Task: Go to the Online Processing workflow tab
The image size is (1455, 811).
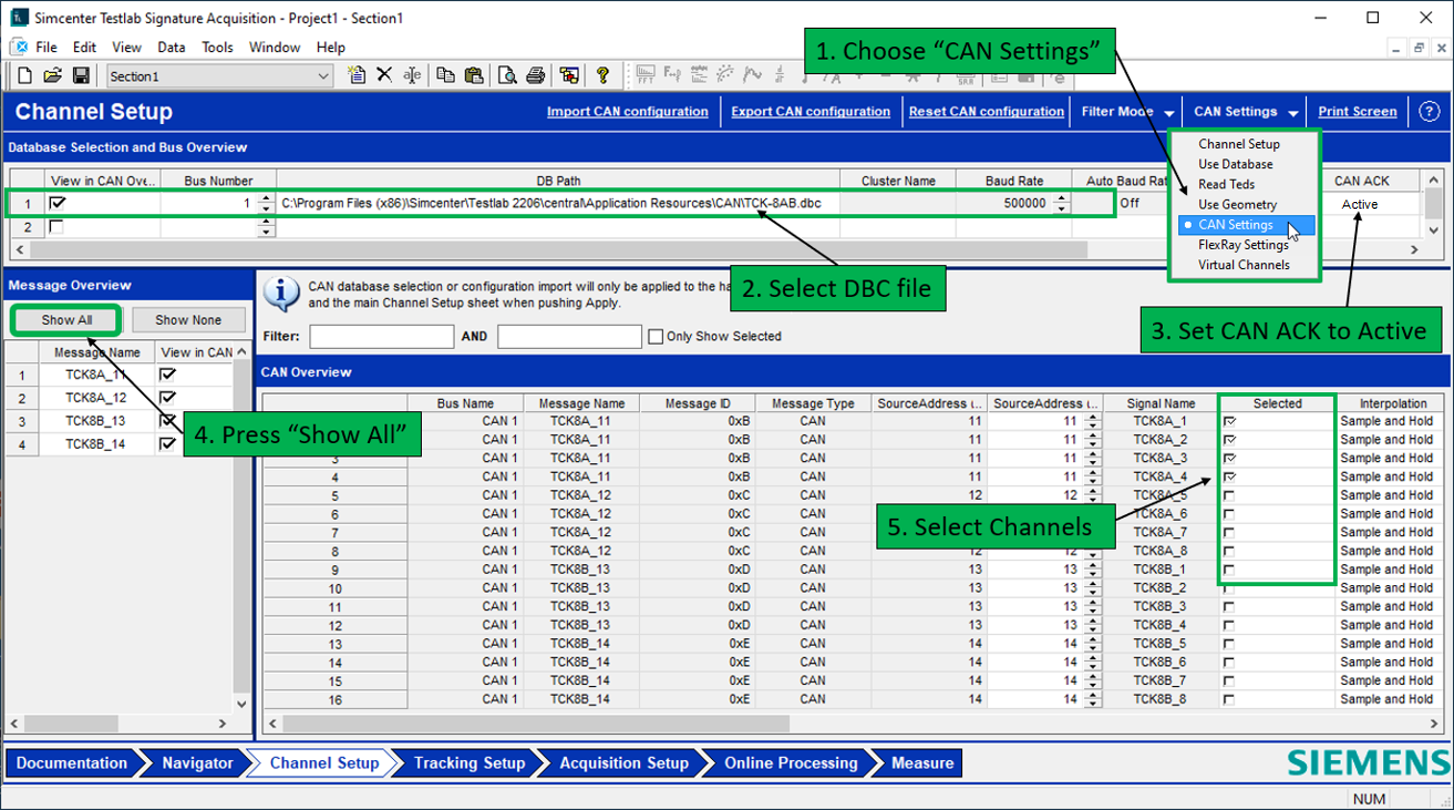Action: (x=790, y=764)
